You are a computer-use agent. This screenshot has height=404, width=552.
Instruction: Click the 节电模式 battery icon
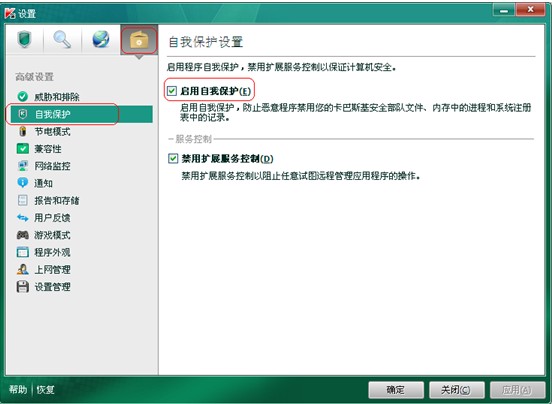click(x=23, y=131)
